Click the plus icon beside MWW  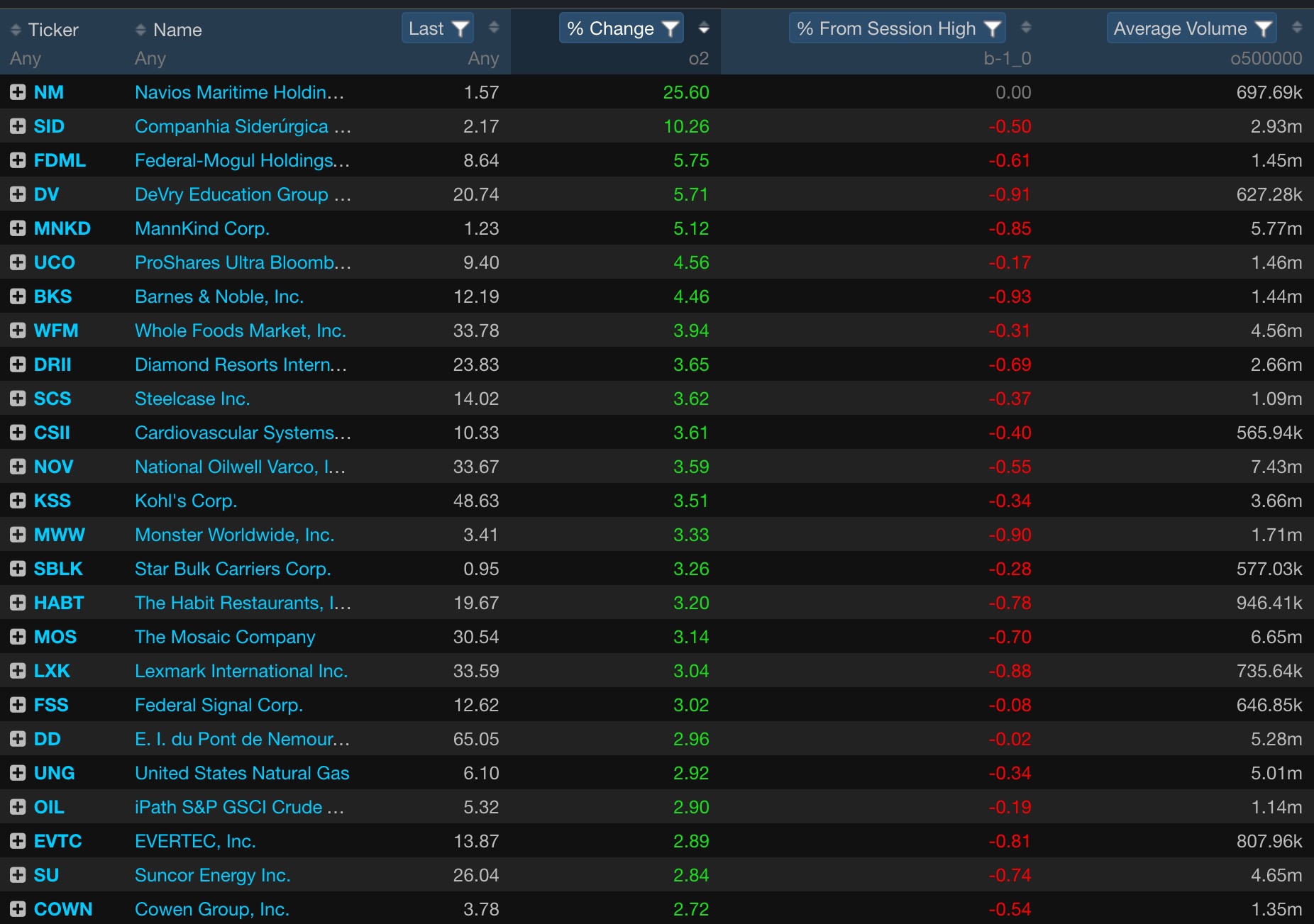tap(18, 535)
